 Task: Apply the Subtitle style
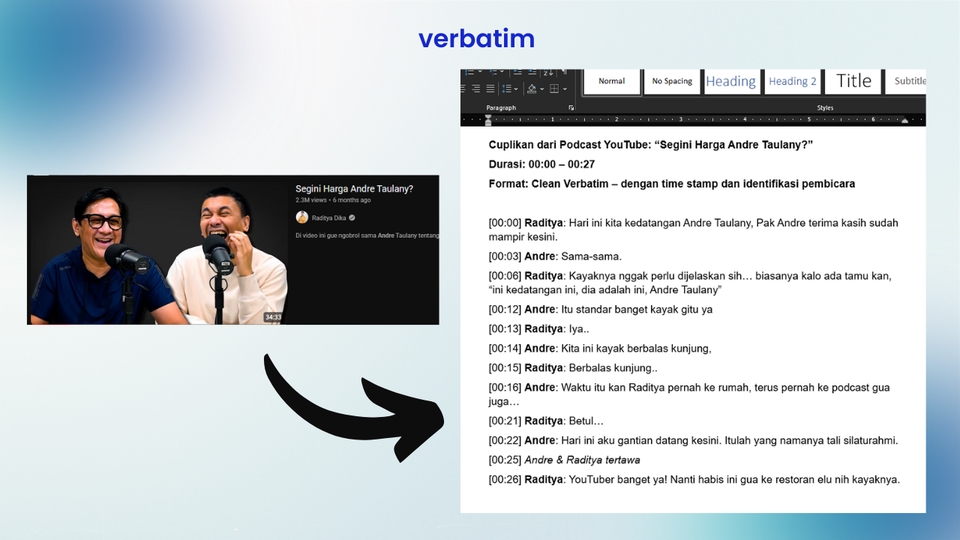(x=906, y=81)
